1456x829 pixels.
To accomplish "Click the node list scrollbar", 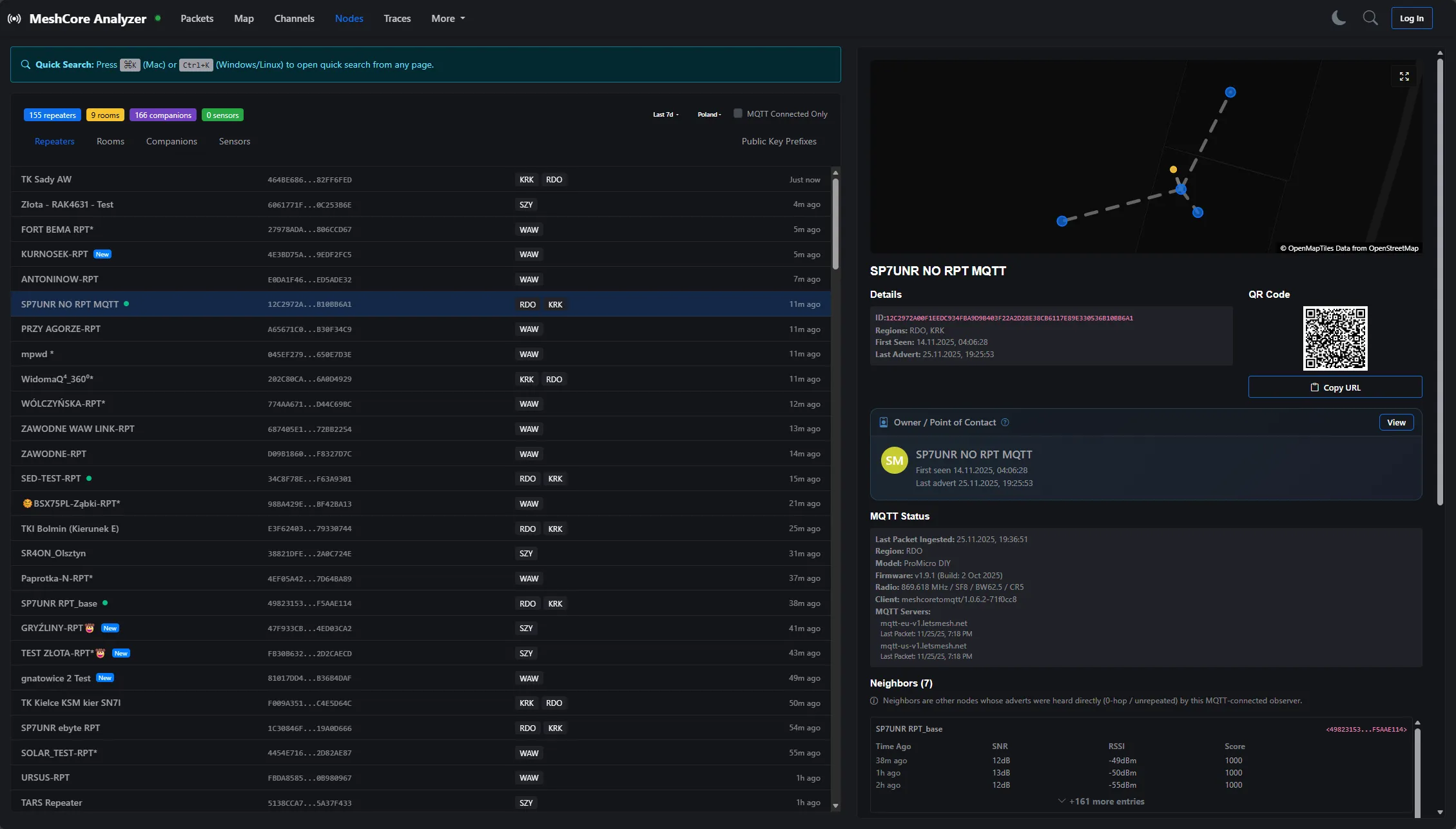I will coord(835,222).
